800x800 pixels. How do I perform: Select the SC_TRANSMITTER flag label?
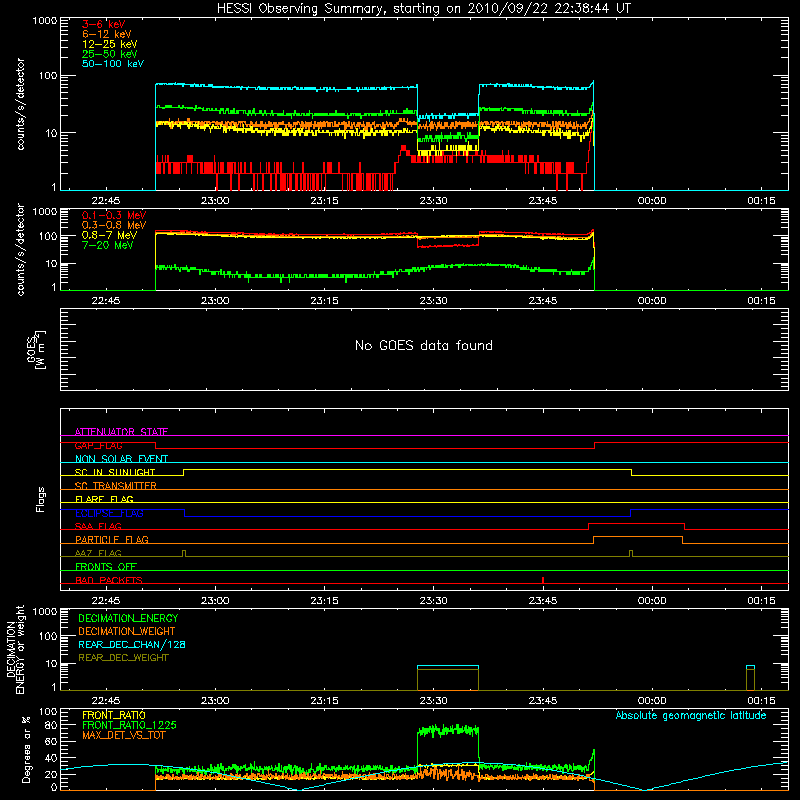(115, 486)
